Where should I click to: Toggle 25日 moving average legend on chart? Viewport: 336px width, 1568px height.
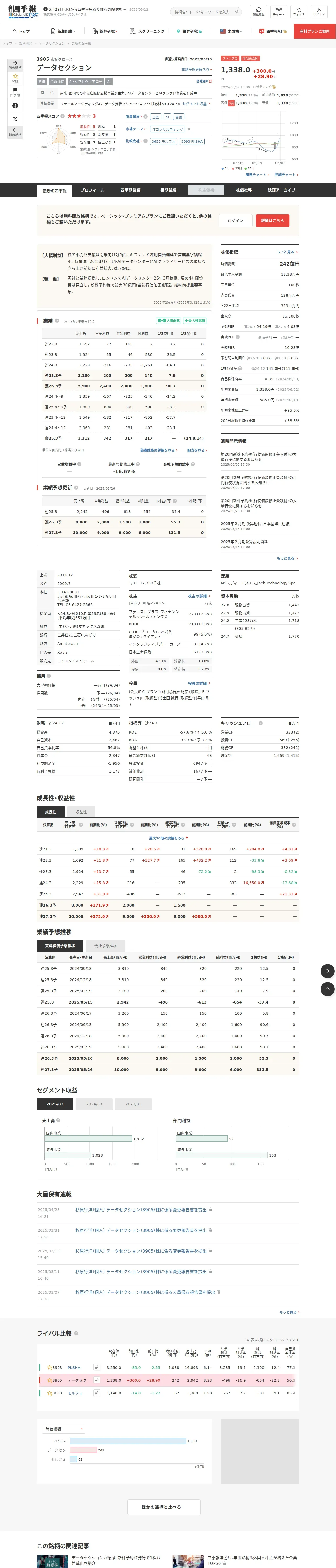coord(237,168)
